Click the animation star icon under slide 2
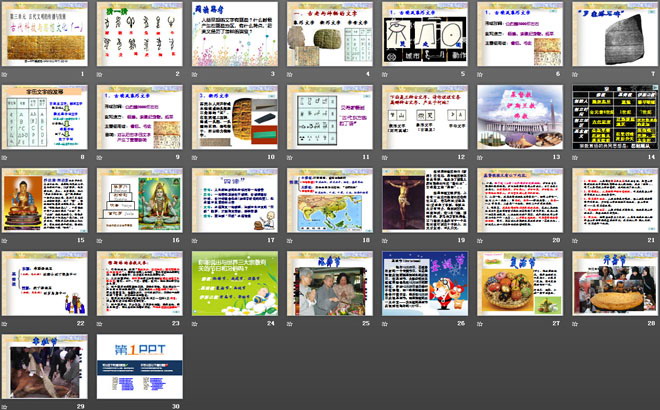This screenshot has width=660, height=410. click(x=100, y=75)
